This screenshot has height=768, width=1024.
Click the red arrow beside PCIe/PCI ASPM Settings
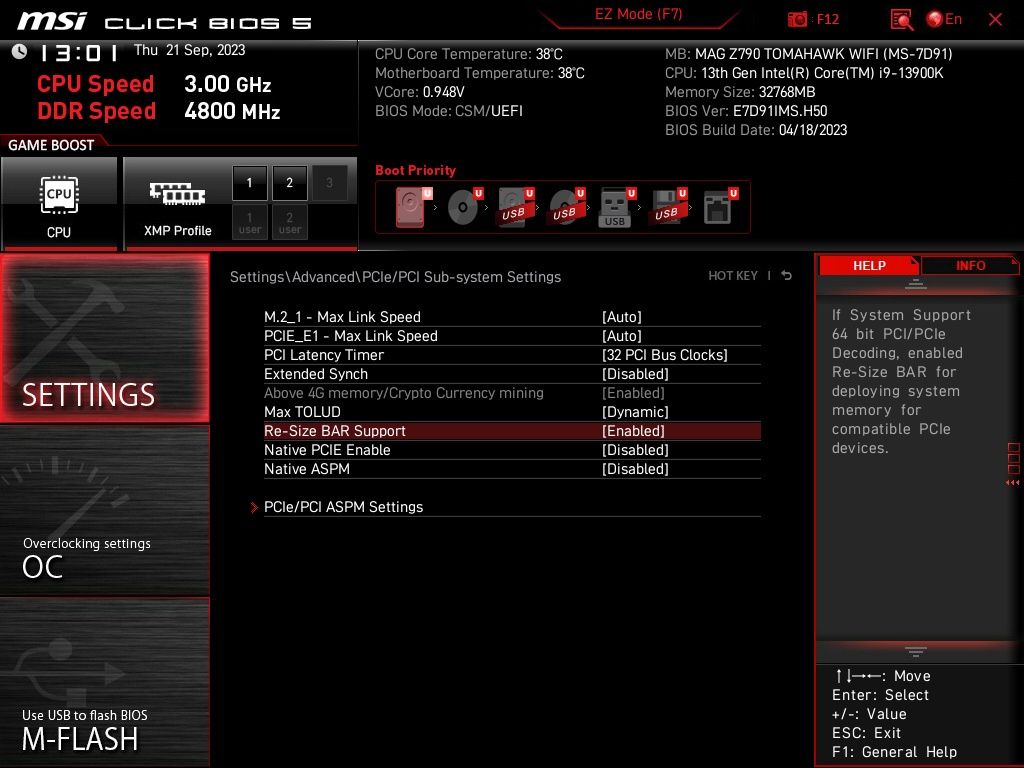254,507
